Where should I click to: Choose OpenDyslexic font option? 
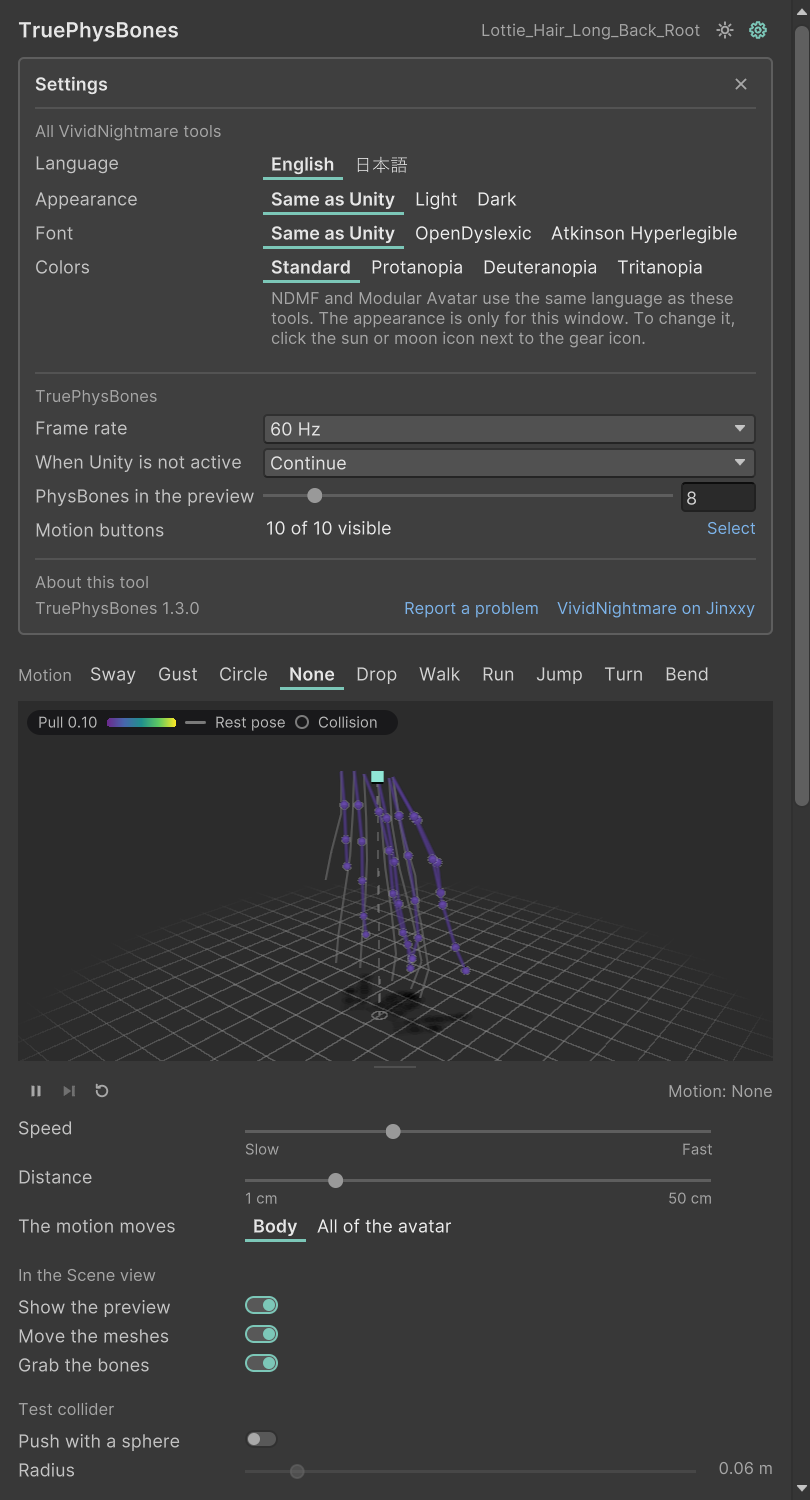click(473, 233)
